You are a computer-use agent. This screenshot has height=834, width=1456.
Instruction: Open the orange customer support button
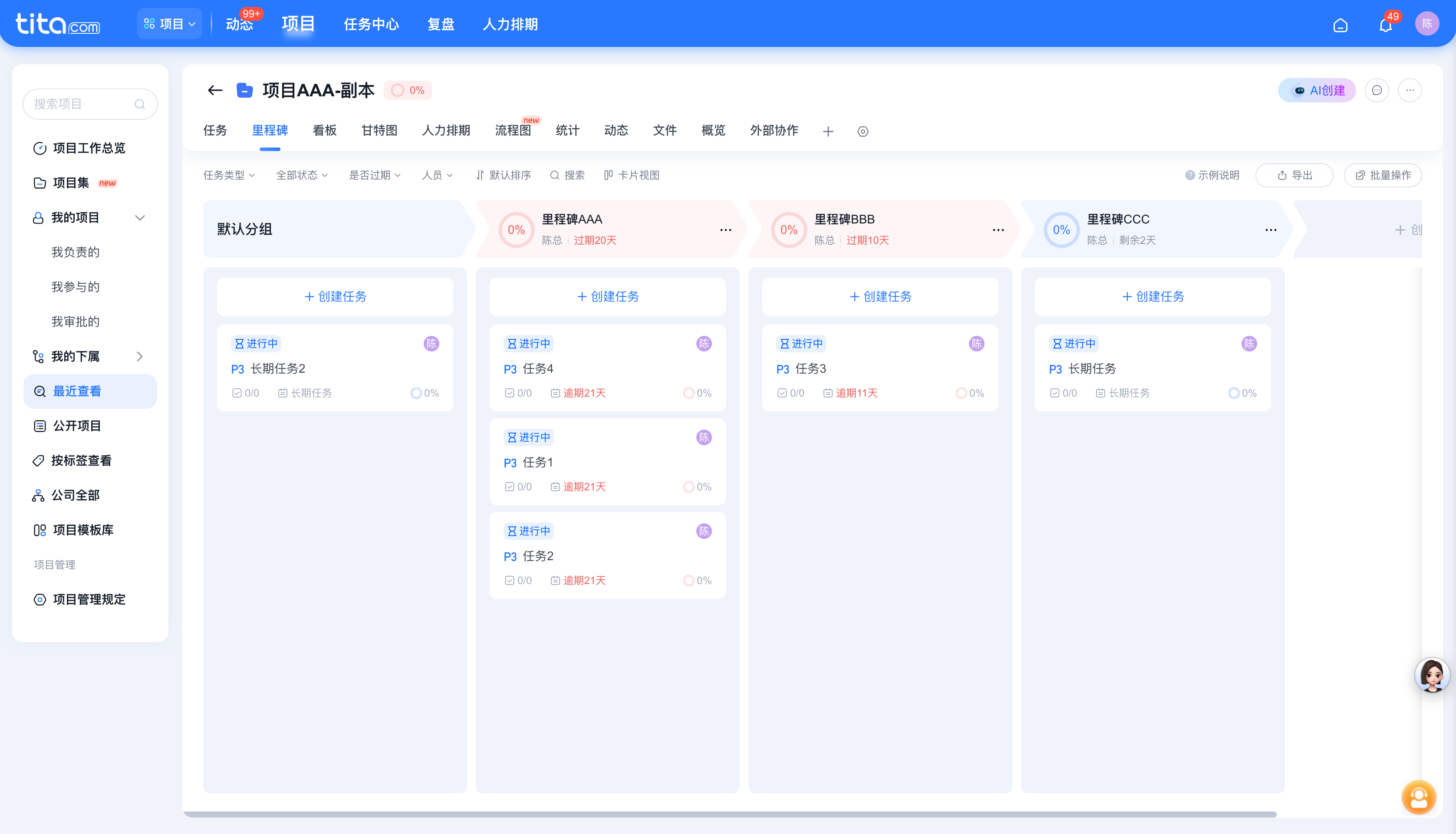point(1419,797)
